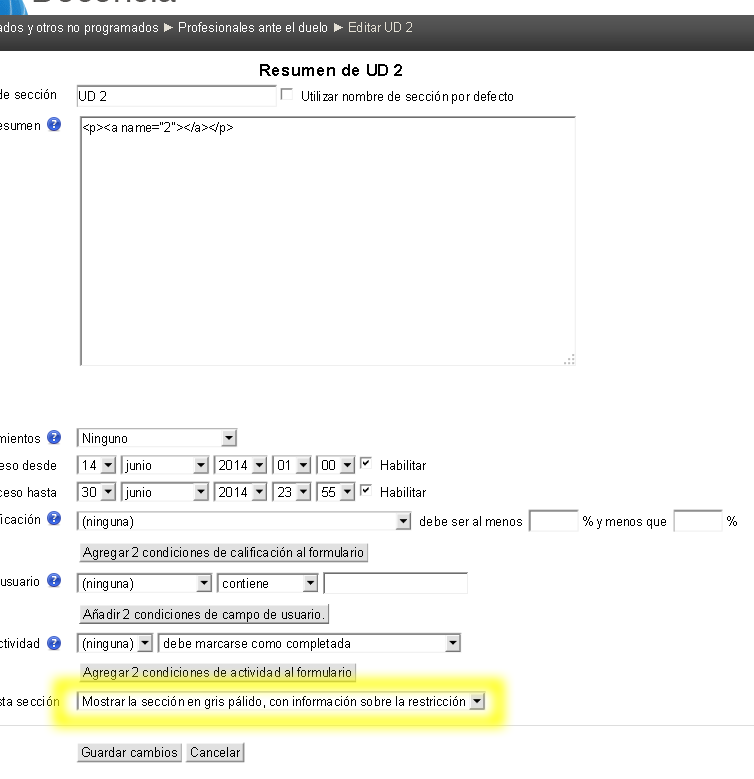The image size is (754, 779).
Task: Open the Ninguno grouping dropdown
Action: [156, 438]
